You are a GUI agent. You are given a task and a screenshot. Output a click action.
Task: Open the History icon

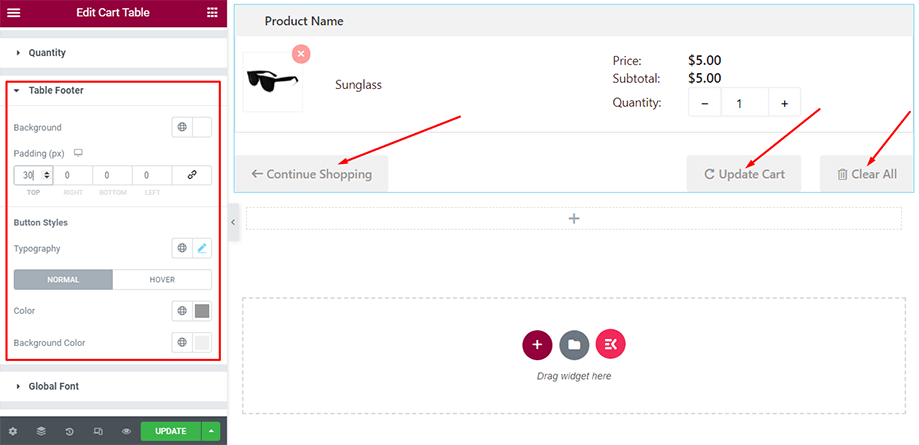pos(70,431)
